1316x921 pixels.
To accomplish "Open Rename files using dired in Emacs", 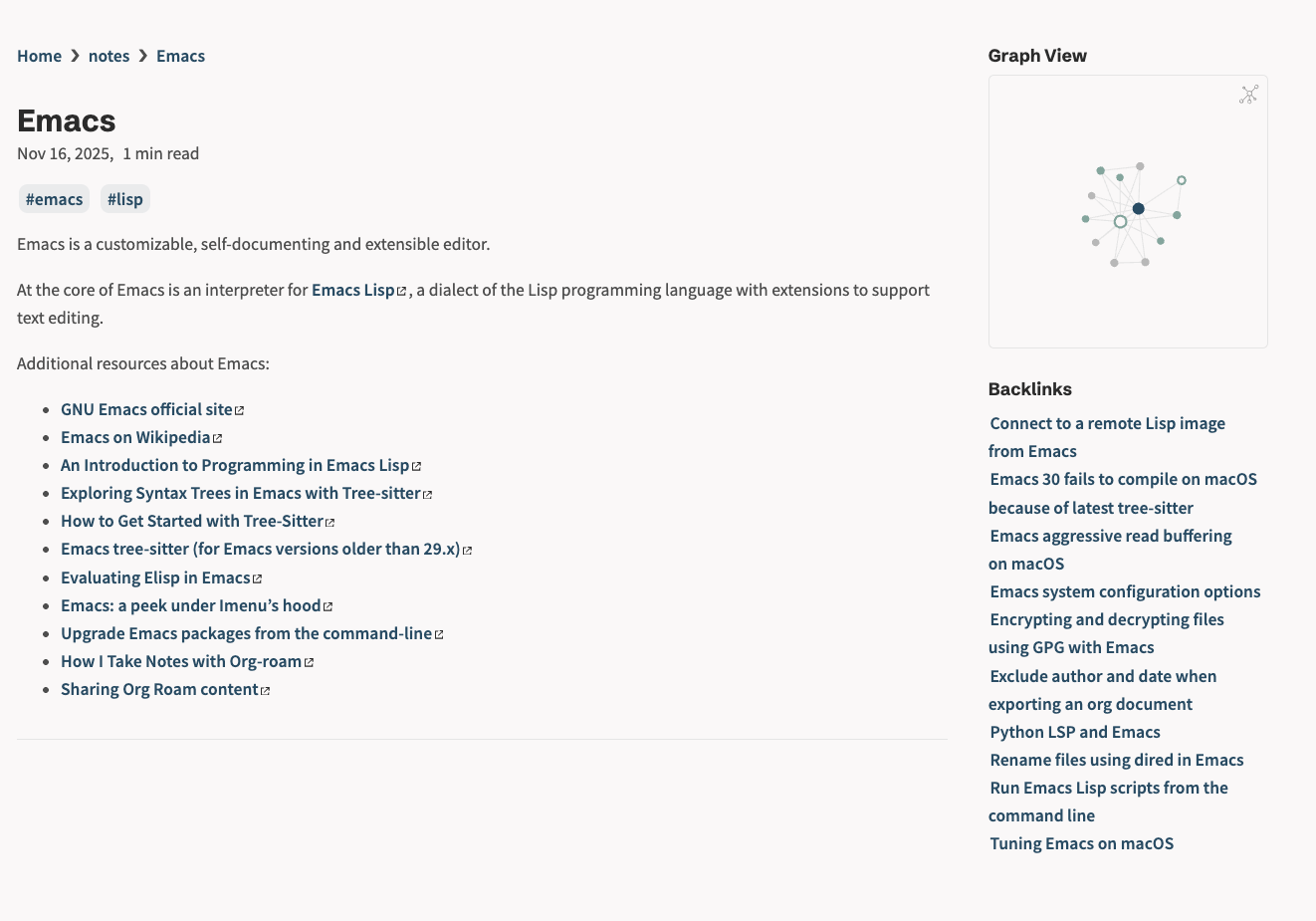I will coord(1116,760).
